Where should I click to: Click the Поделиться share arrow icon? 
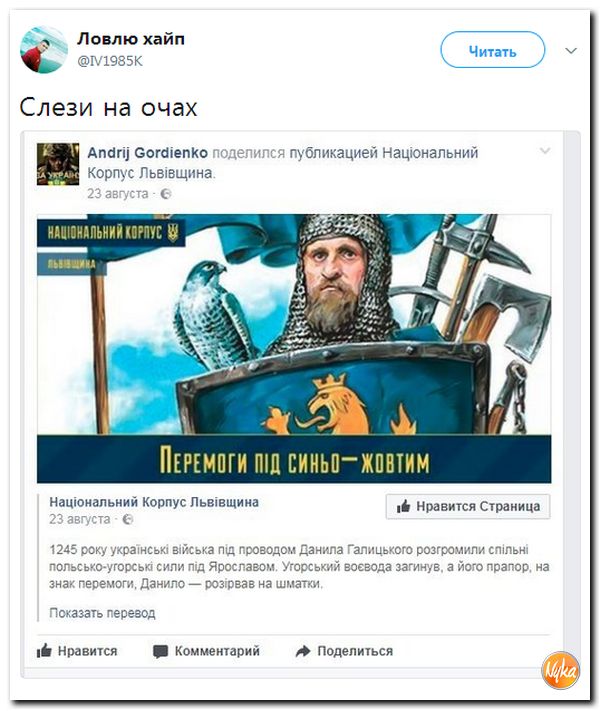[x=303, y=651]
